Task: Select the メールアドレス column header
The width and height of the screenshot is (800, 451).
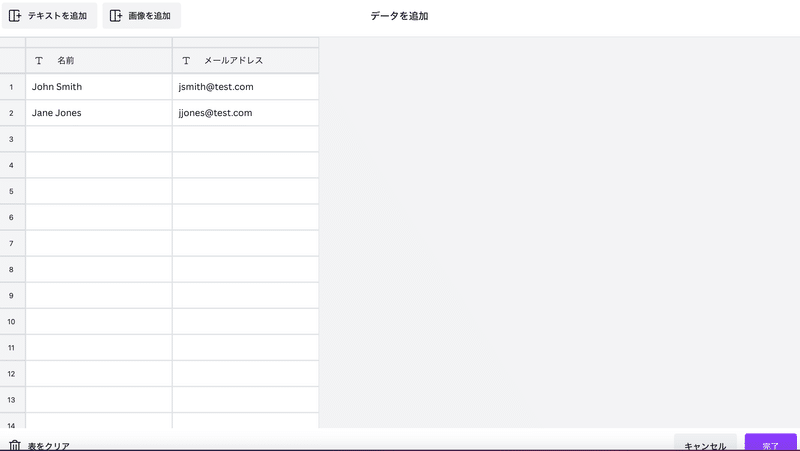Action: pos(246,61)
